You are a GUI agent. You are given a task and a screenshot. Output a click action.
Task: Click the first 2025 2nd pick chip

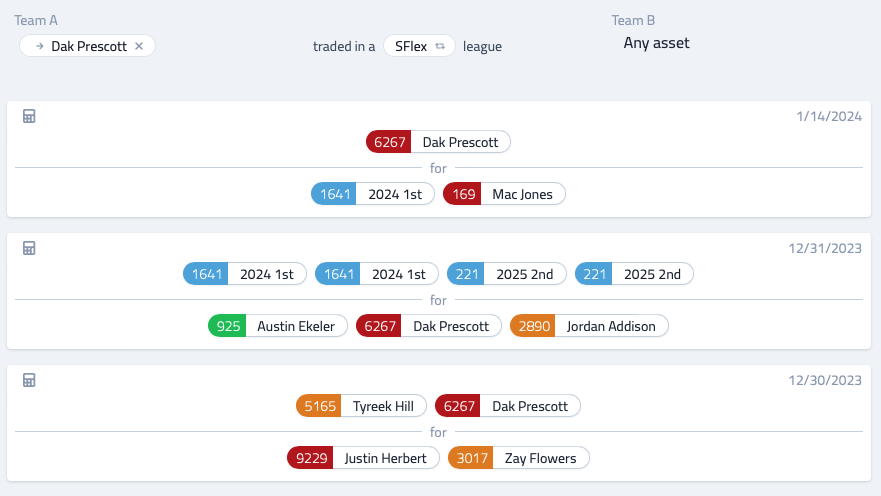coord(506,274)
